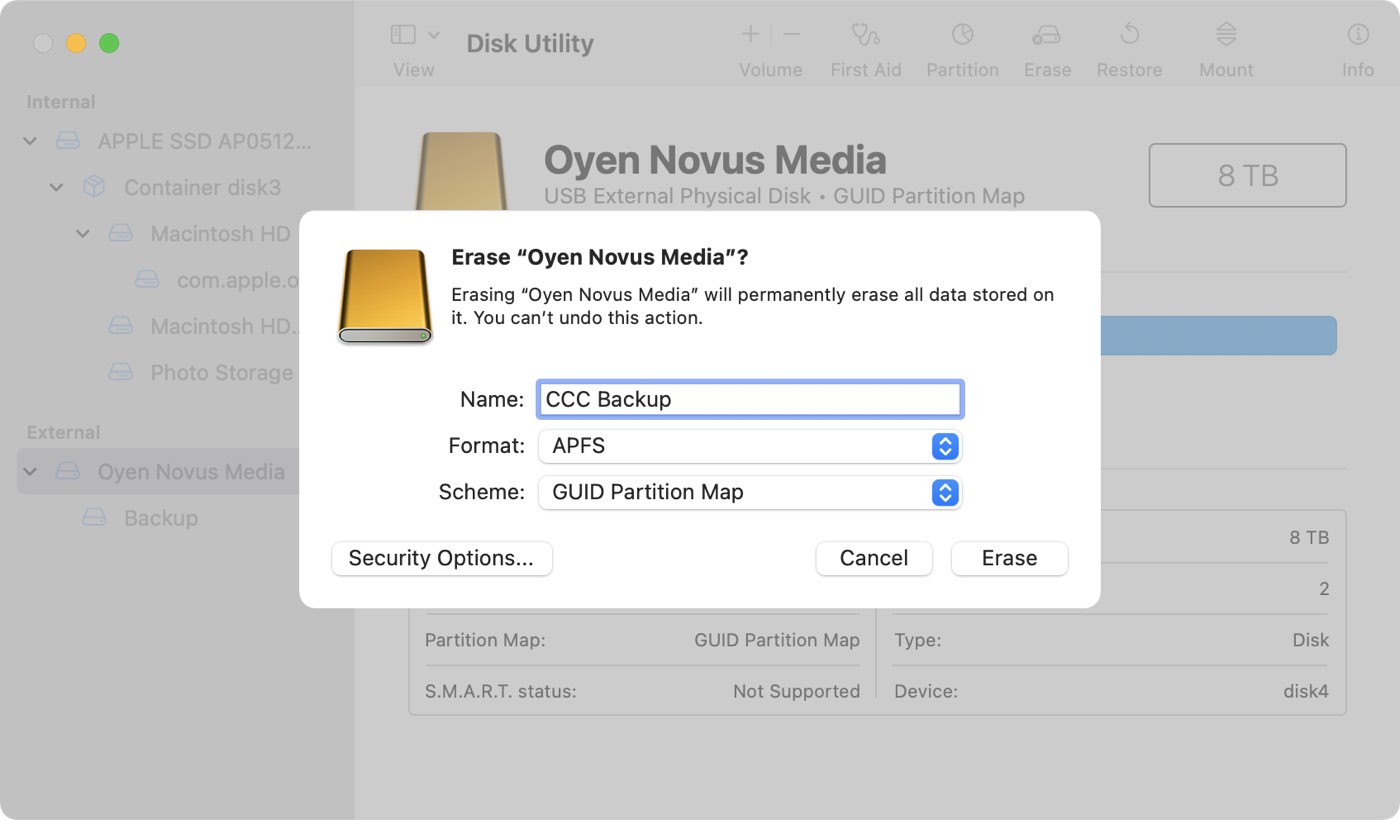Click the gold external drive icon in dialog
This screenshot has width=1400, height=820.
click(385, 296)
